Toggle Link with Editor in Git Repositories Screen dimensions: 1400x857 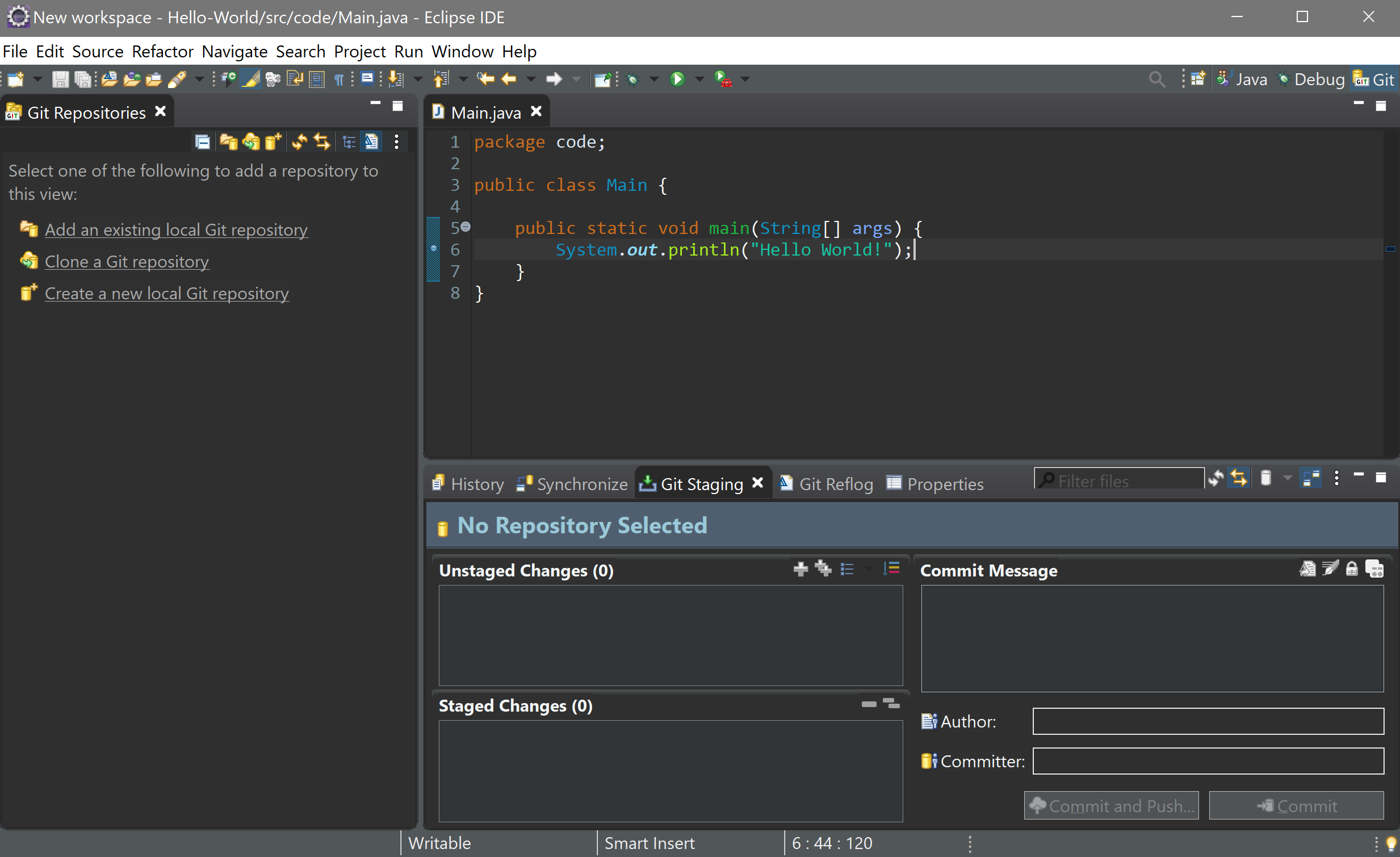322,141
